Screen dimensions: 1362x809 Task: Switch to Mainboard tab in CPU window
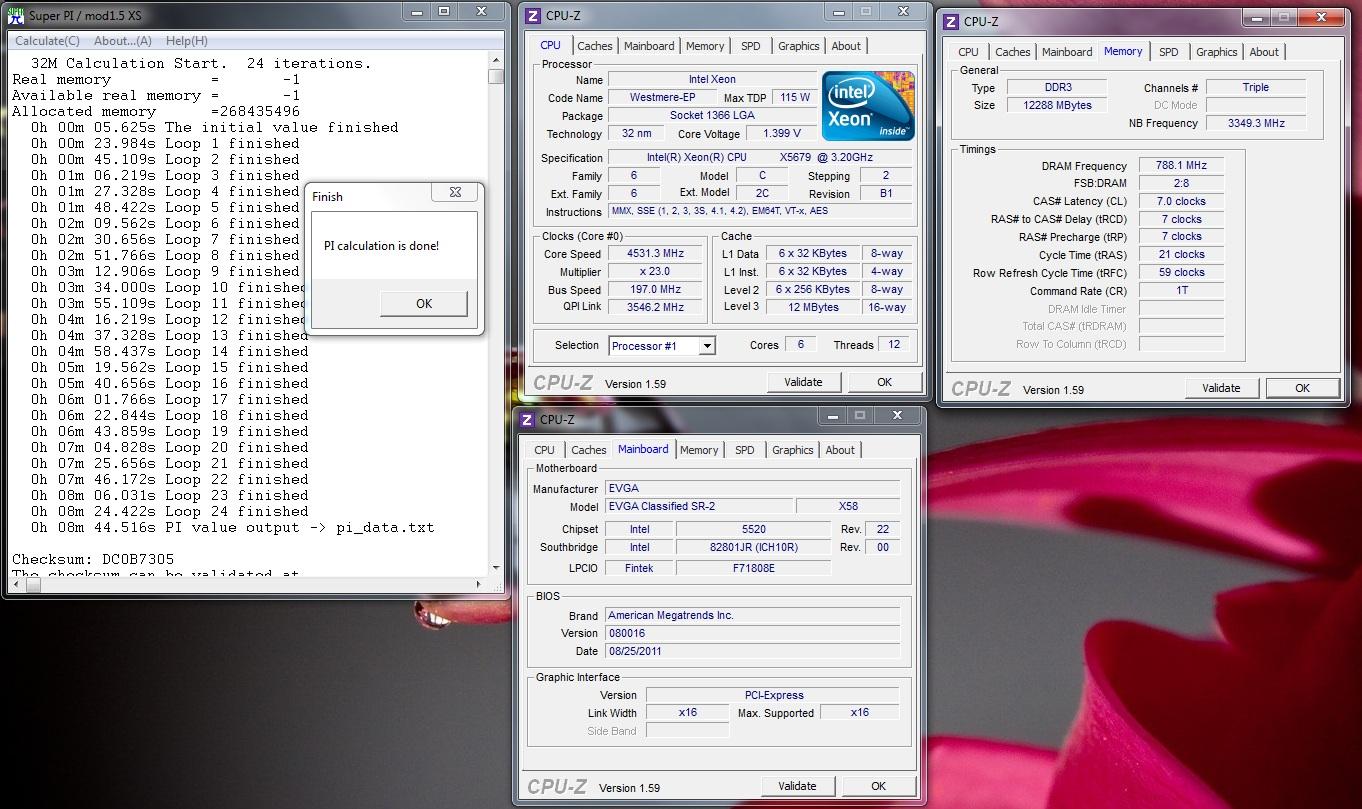click(x=649, y=46)
